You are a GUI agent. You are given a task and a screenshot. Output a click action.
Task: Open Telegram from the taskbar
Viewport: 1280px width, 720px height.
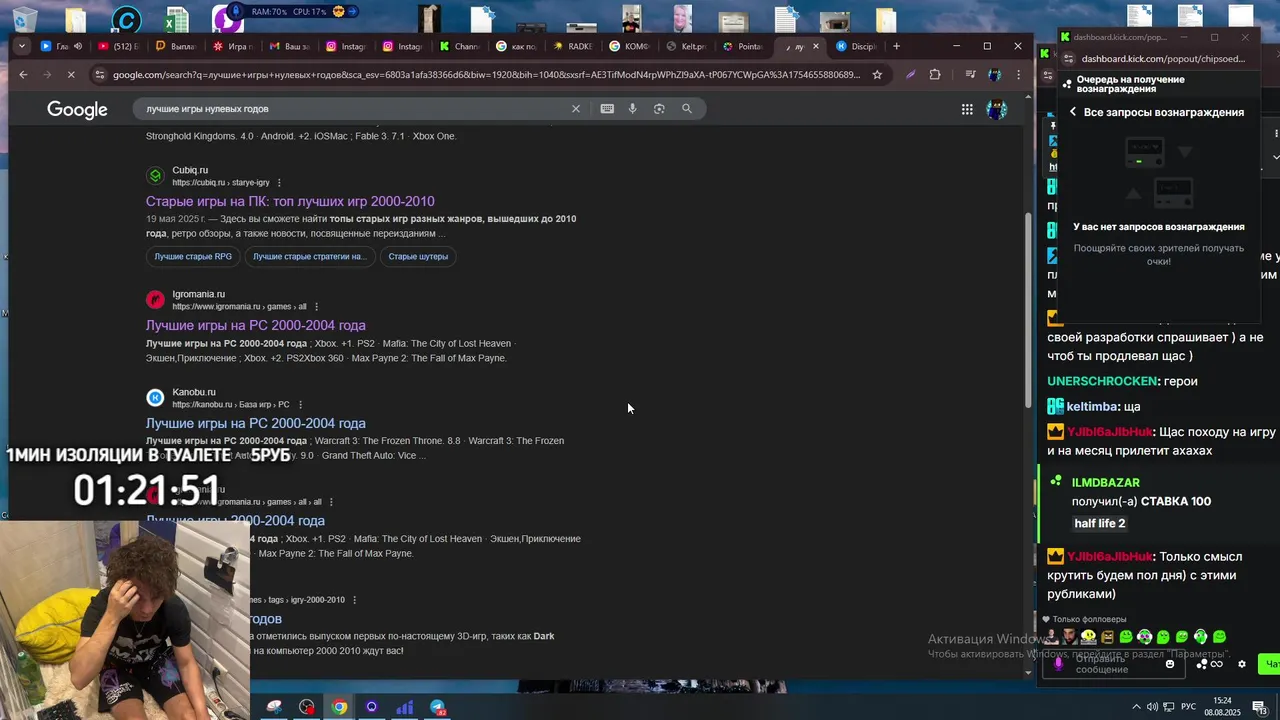click(437, 707)
